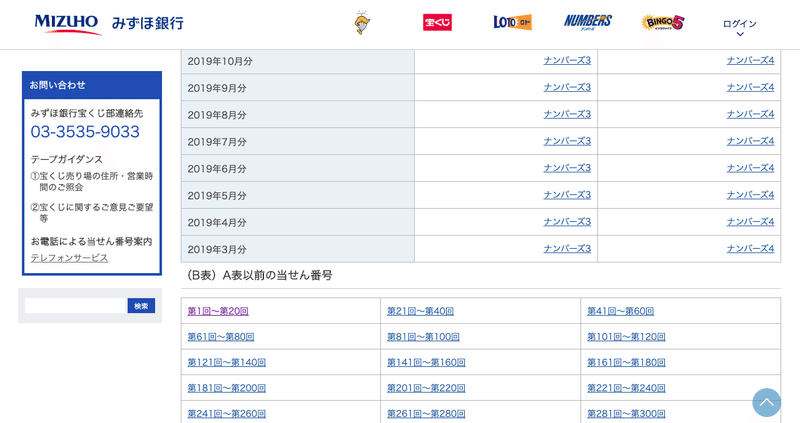Open ナンバーズ4 for 2019年10月分
Image resolution: width=800 pixels, height=423 pixels.
[750, 60]
